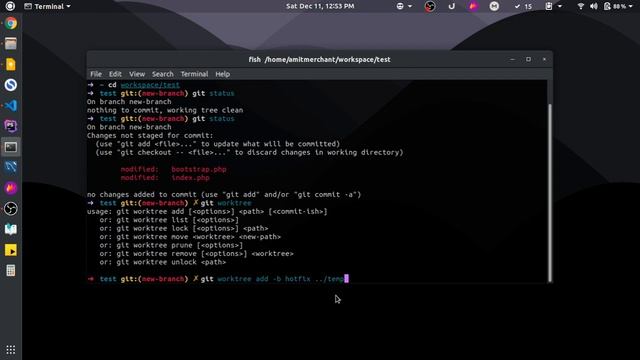Click 'git worktree unlock <path>' line

(x=162, y=262)
